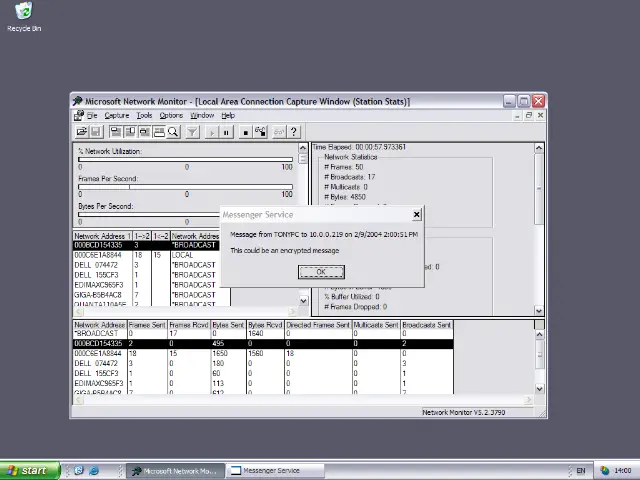Restore down the inner capture window
The height and width of the screenshot is (480, 640).
pos(529,116)
